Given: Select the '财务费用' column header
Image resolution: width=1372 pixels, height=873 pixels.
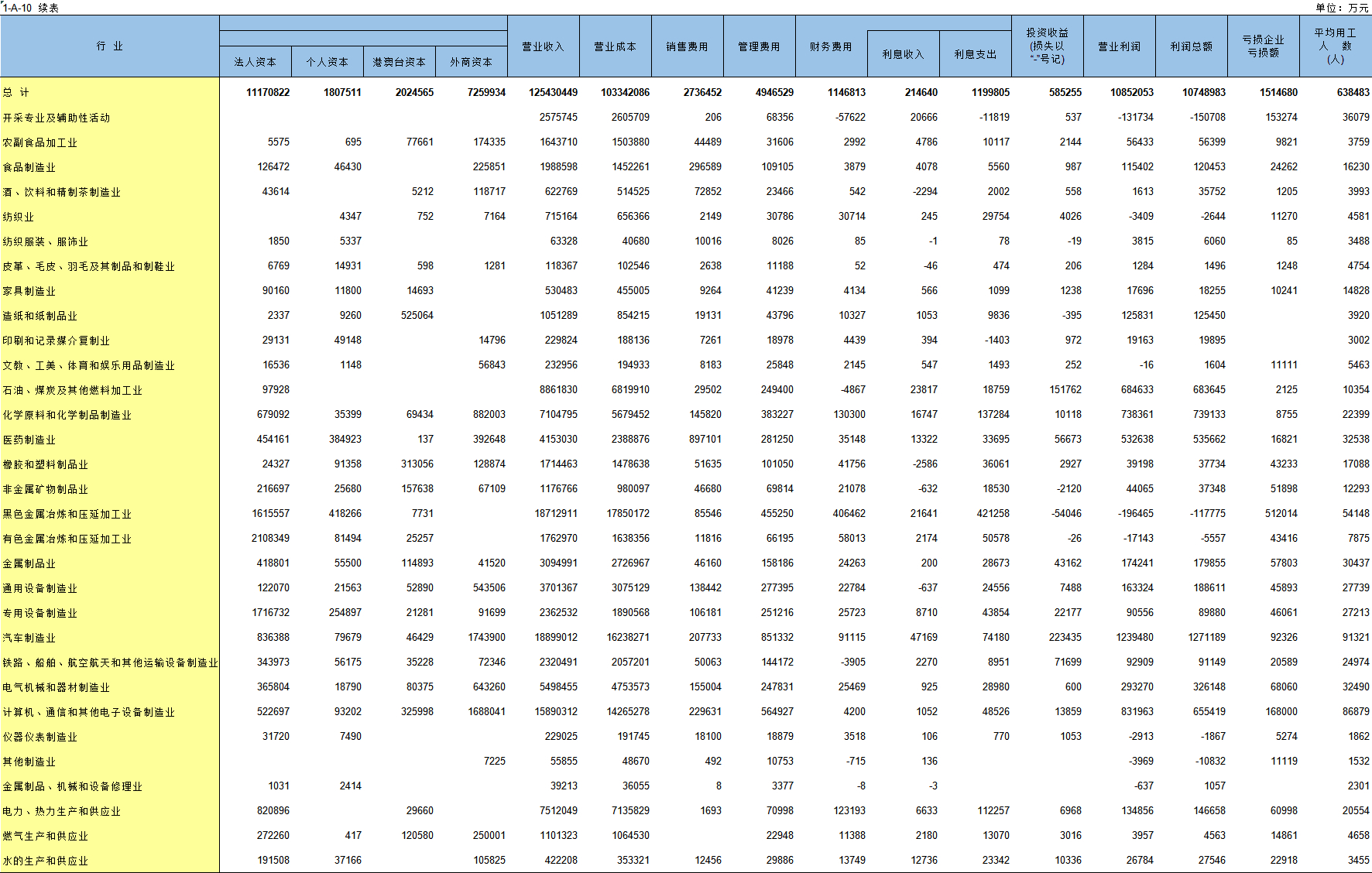Looking at the screenshot, I should click(x=832, y=46).
